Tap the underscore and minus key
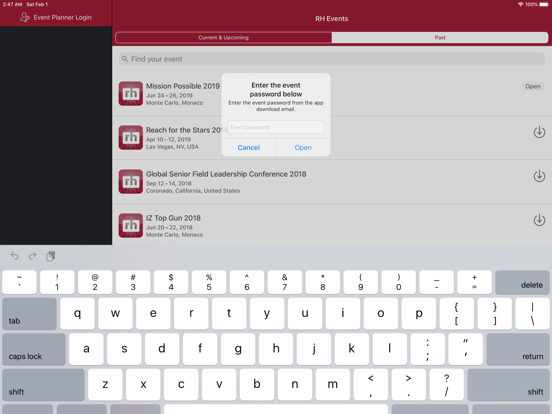The image size is (552, 414). click(437, 282)
